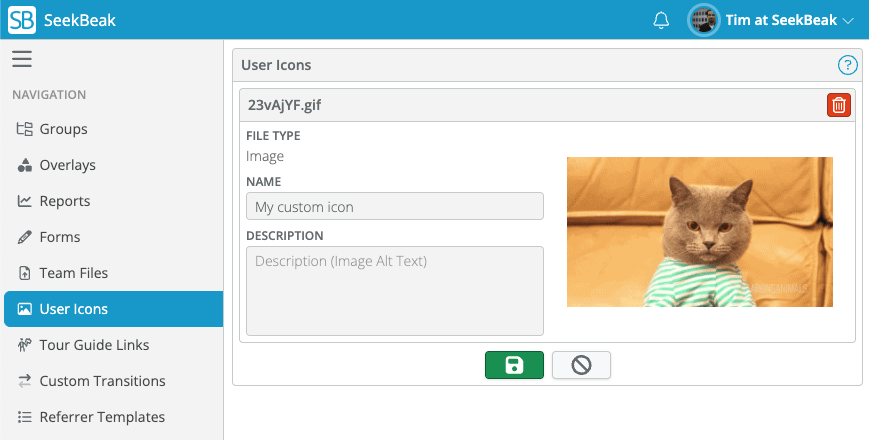This screenshot has height=440, width=869.
Task: Open the help question mark icon
Action: click(x=847, y=66)
